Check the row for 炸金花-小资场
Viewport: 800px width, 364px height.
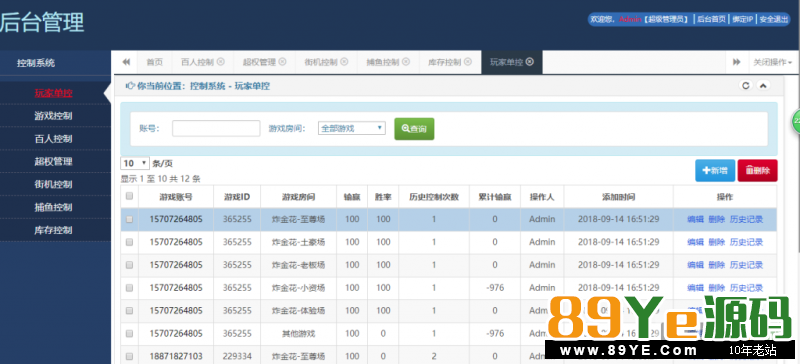[129, 287]
